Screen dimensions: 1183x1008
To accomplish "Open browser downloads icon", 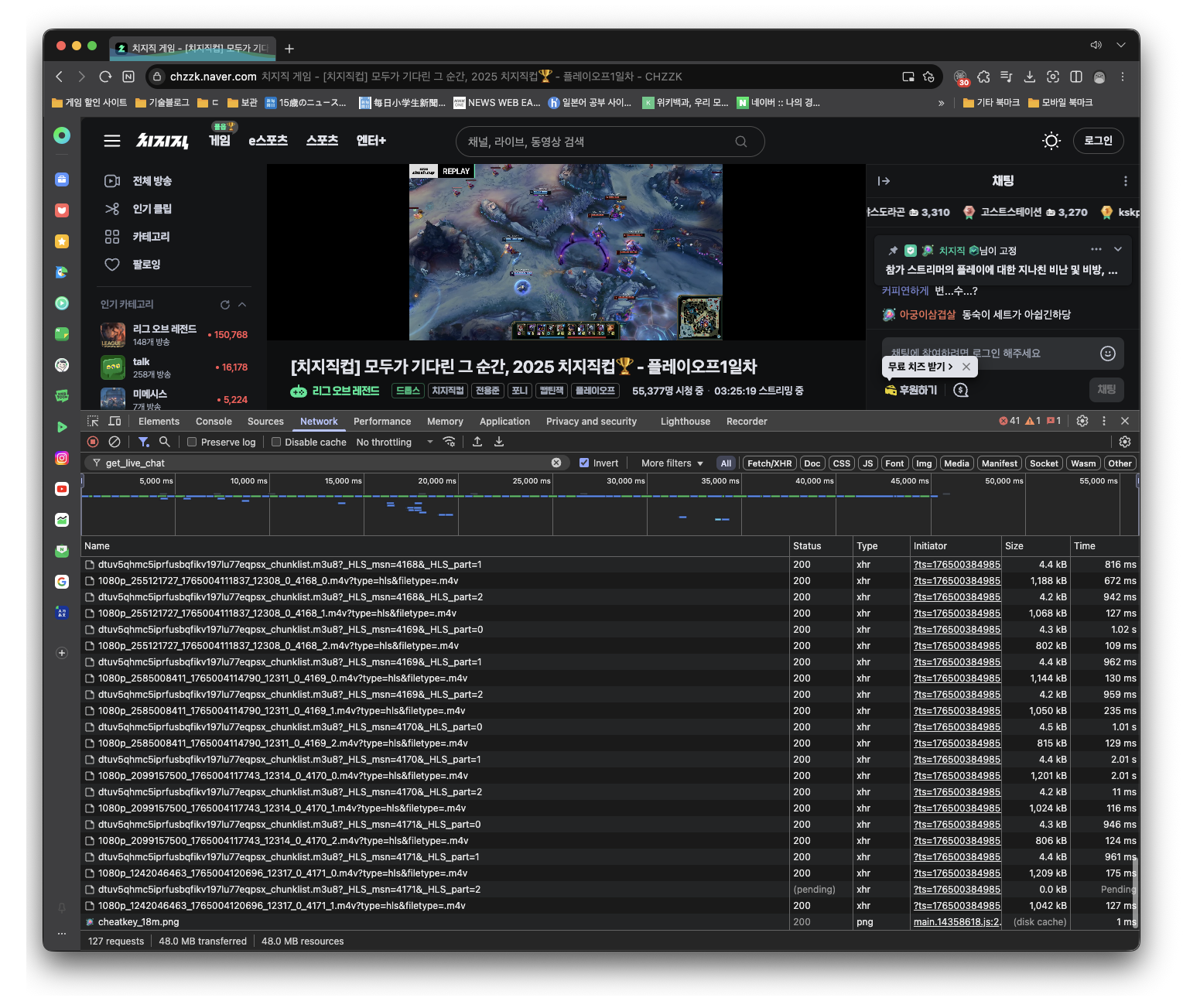I will tap(1030, 77).
